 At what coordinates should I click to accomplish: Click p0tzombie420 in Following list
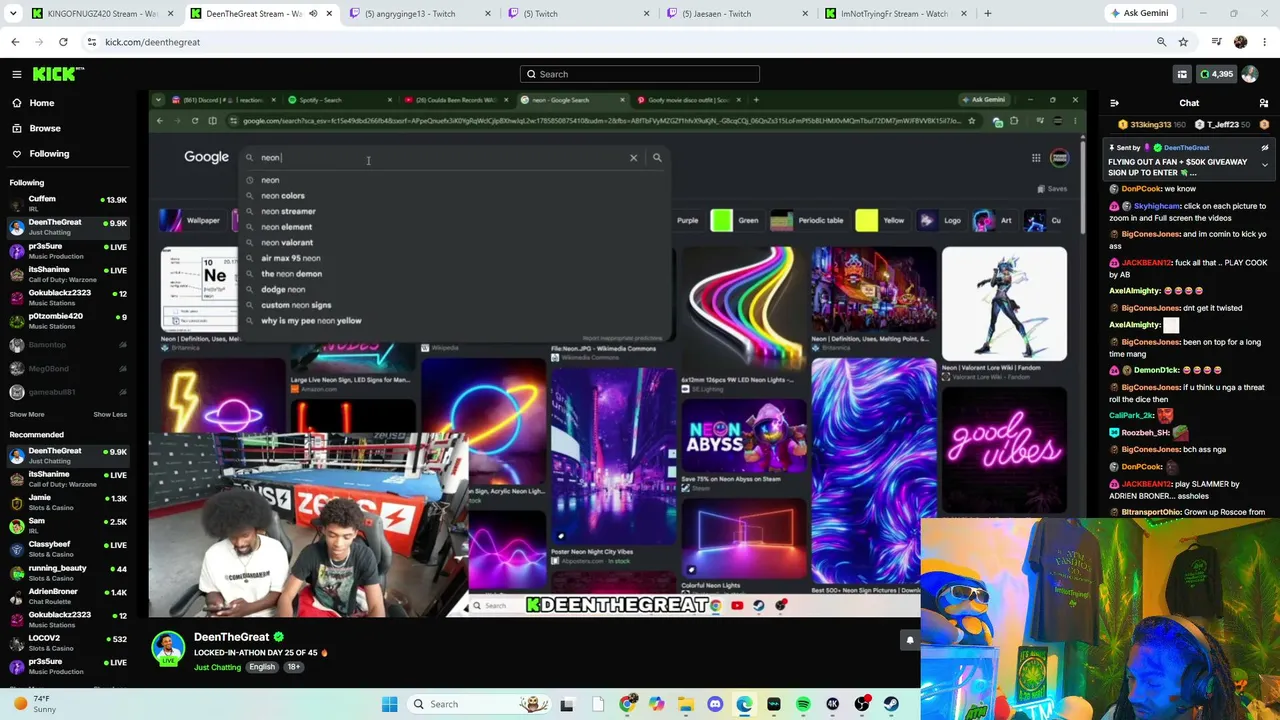point(68,320)
